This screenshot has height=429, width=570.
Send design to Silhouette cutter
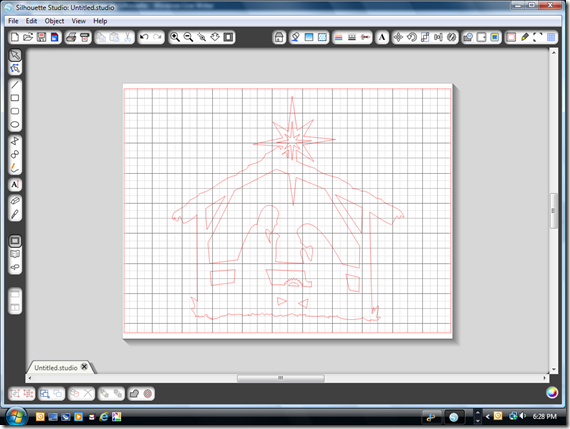[85, 37]
